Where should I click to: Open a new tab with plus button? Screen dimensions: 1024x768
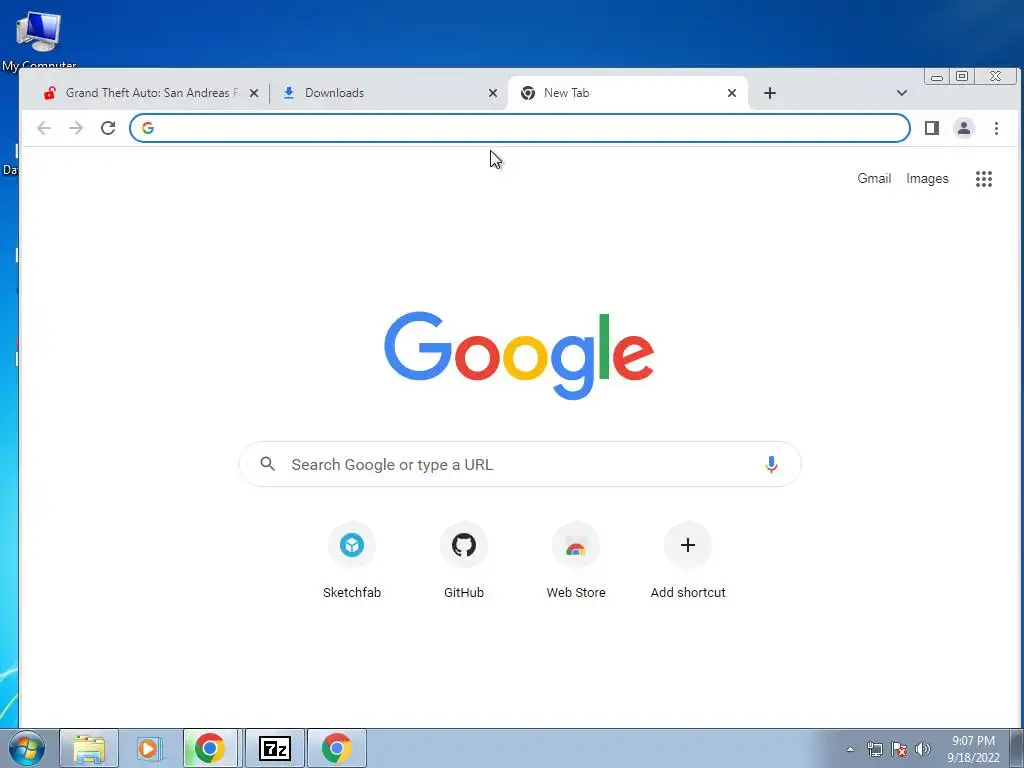[770, 93]
